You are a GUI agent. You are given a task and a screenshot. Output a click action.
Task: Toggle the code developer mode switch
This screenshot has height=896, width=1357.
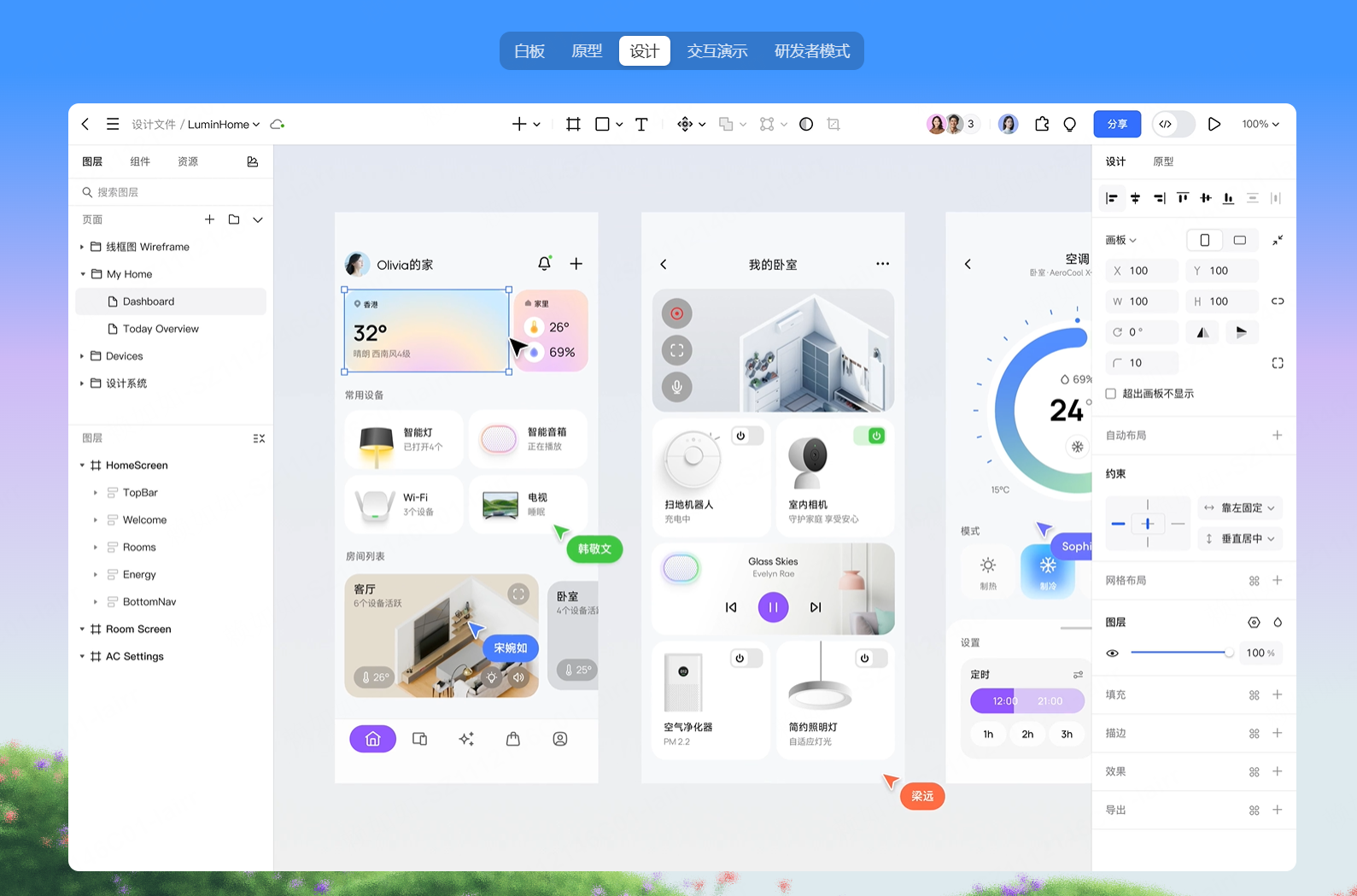coord(1173,124)
